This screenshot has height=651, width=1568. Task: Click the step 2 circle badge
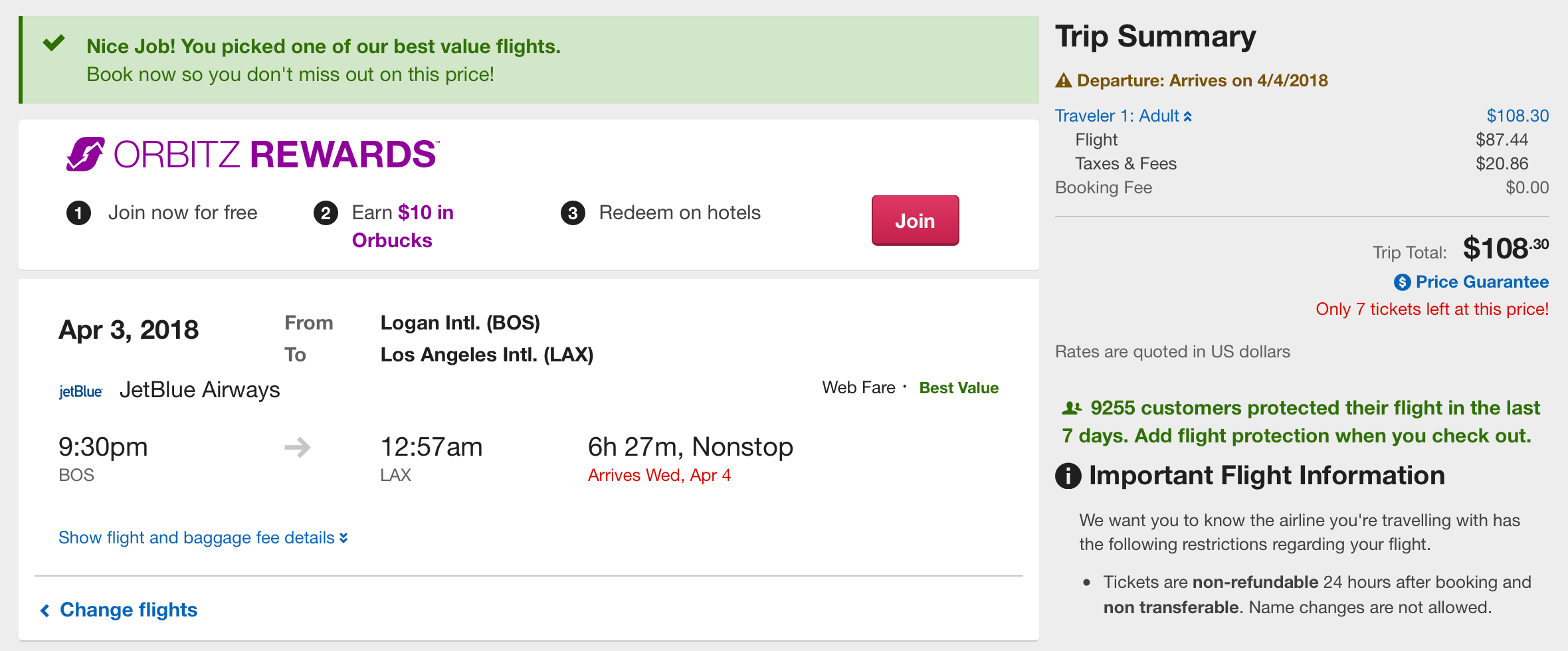pyautogui.click(x=326, y=213)
